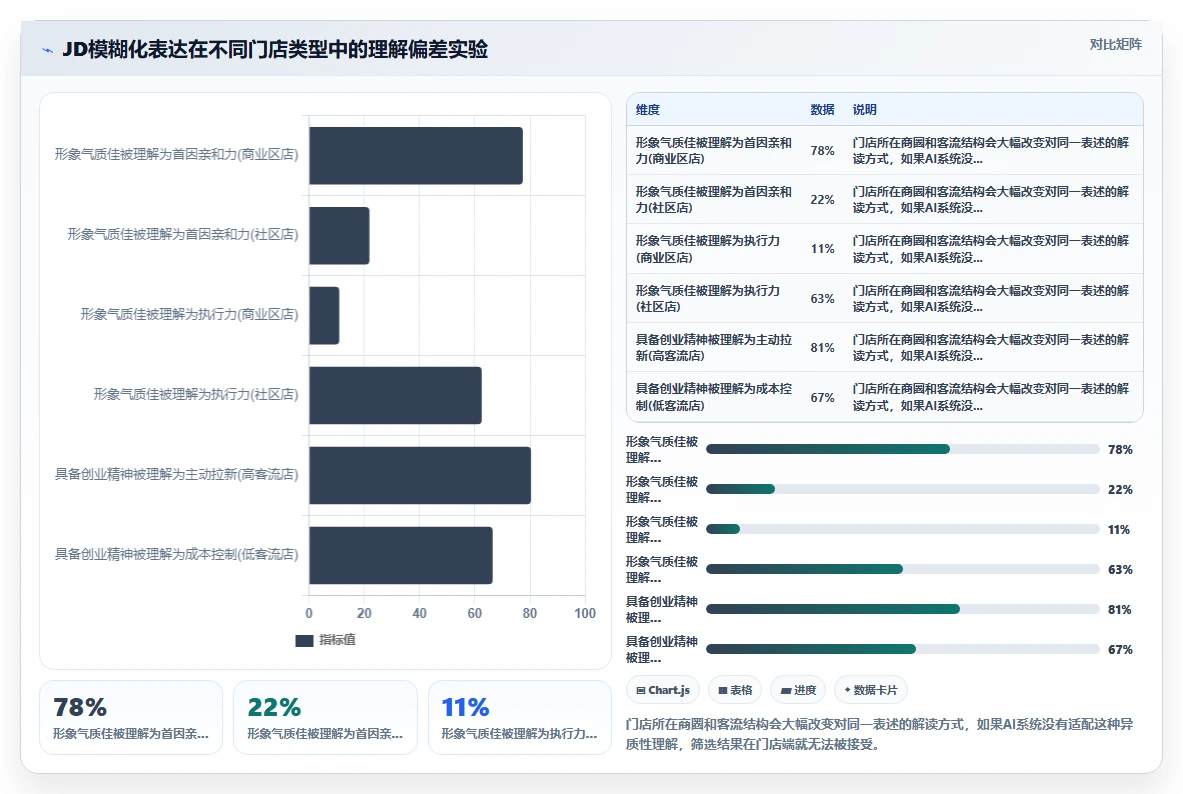Screen dimensions: 1183x794
Task: Click the 说明 text in the 78% table row
Action: 991,150
